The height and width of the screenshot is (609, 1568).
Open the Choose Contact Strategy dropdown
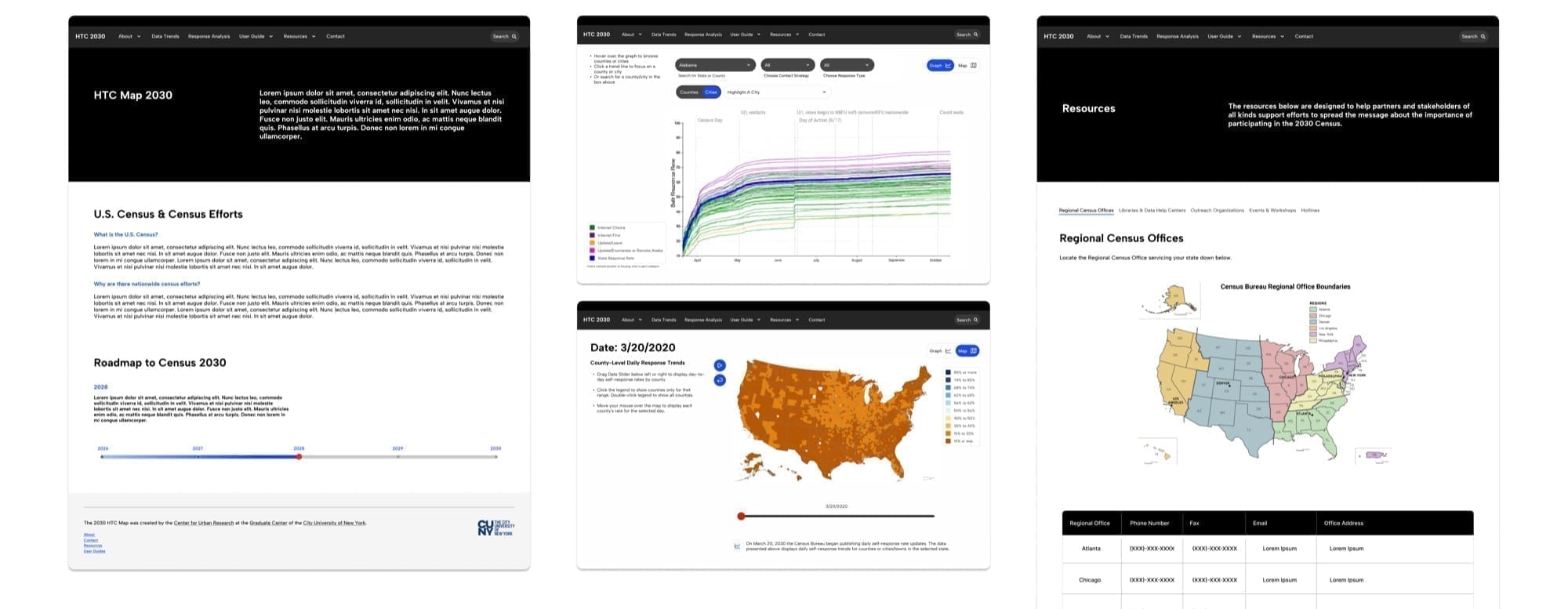click(x=787, y=65)
